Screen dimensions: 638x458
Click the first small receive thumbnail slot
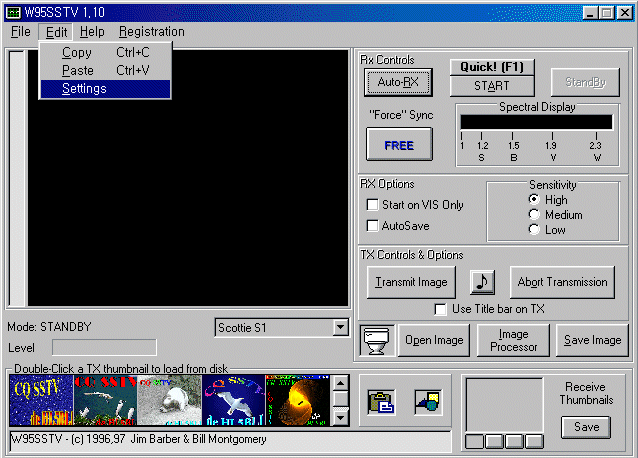click(474, 441)
